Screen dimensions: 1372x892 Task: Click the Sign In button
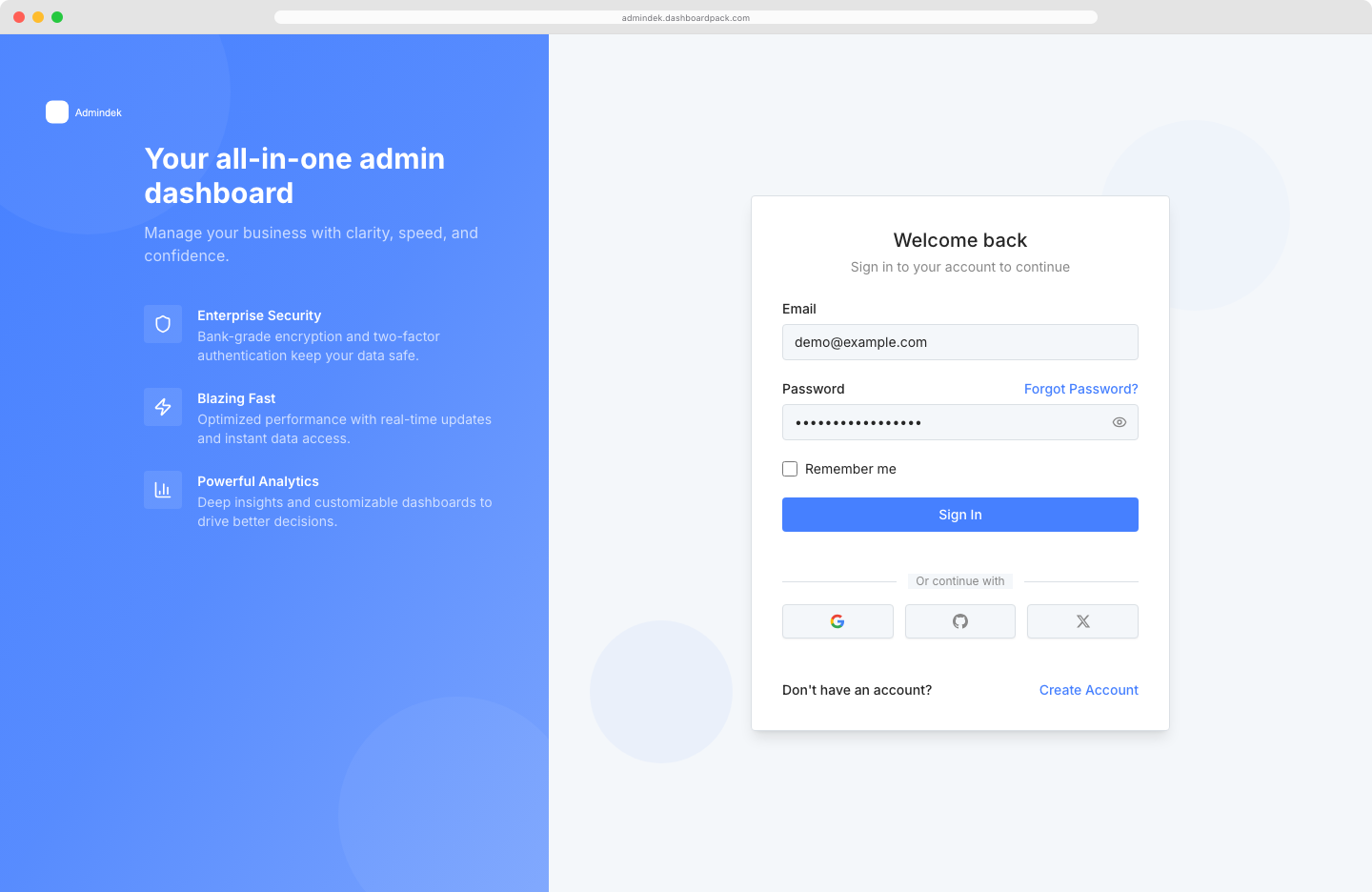point(960,515)
